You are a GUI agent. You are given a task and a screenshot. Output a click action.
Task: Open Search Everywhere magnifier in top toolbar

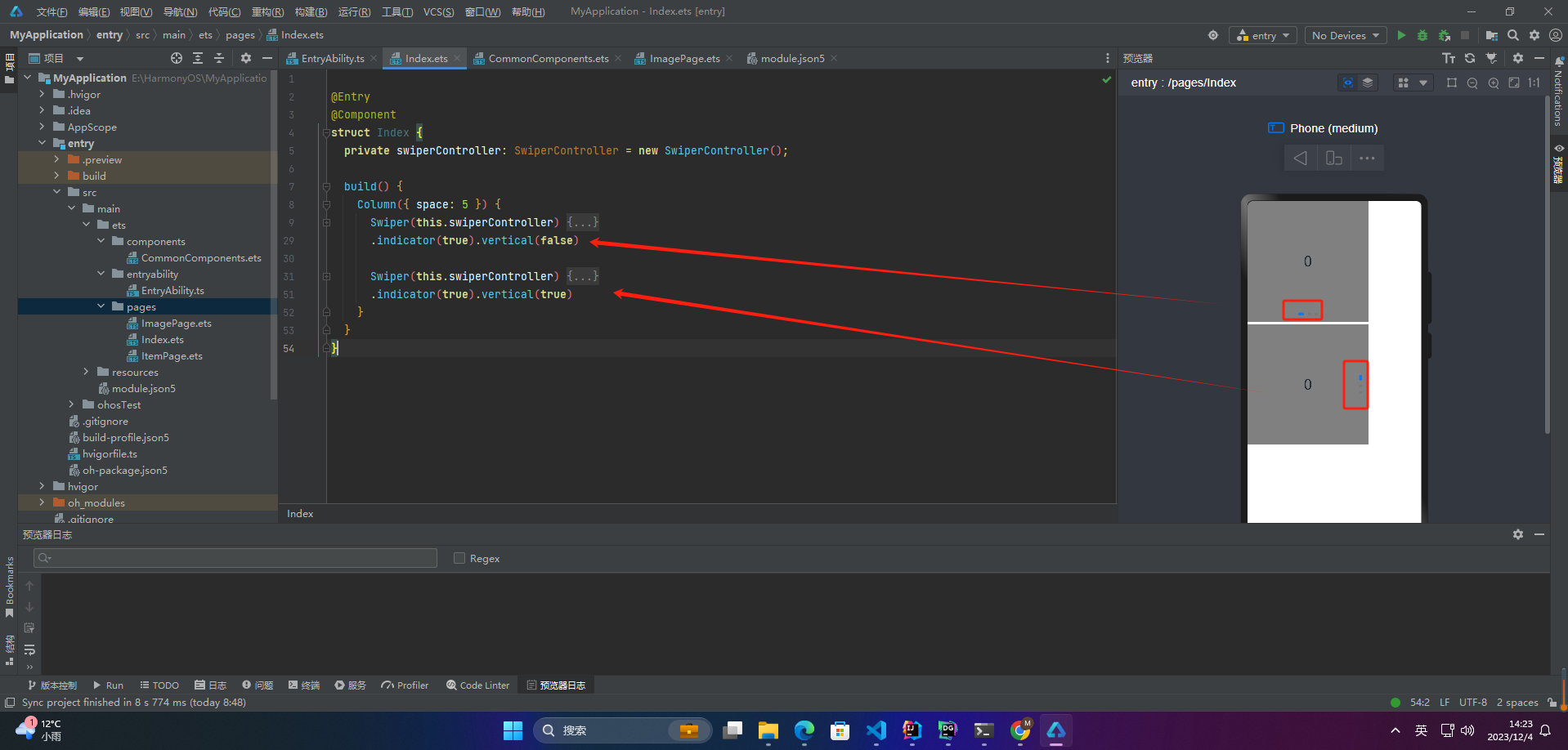point(1513,35)
